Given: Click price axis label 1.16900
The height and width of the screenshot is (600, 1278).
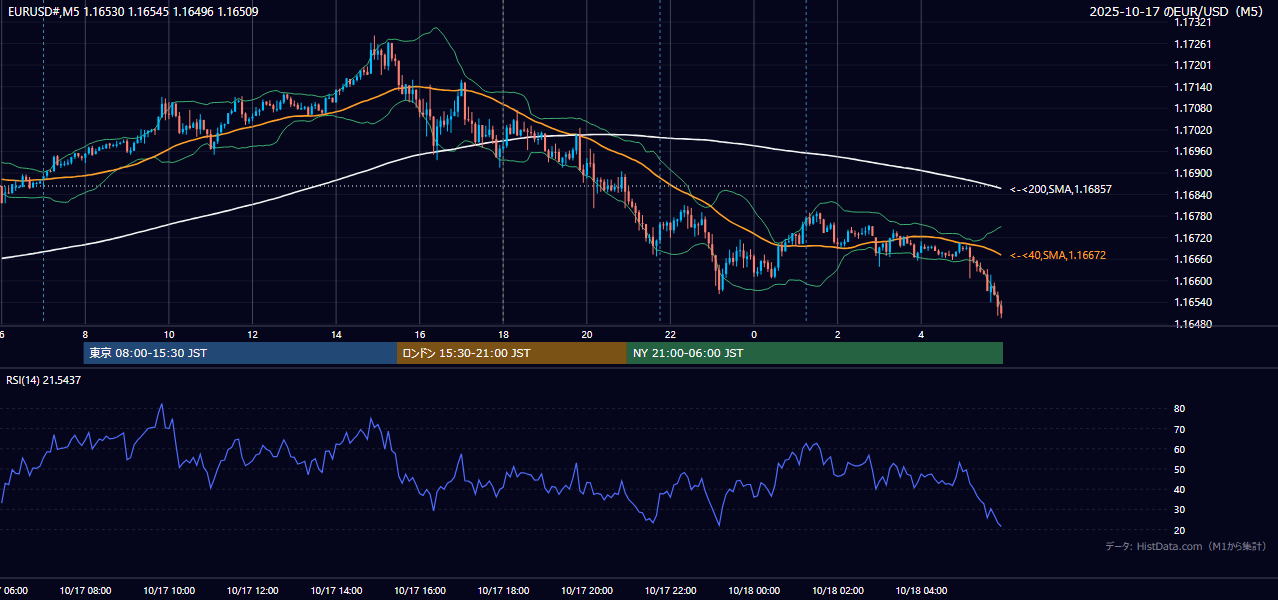Looking at the screenshot, I should point(1192,173).
